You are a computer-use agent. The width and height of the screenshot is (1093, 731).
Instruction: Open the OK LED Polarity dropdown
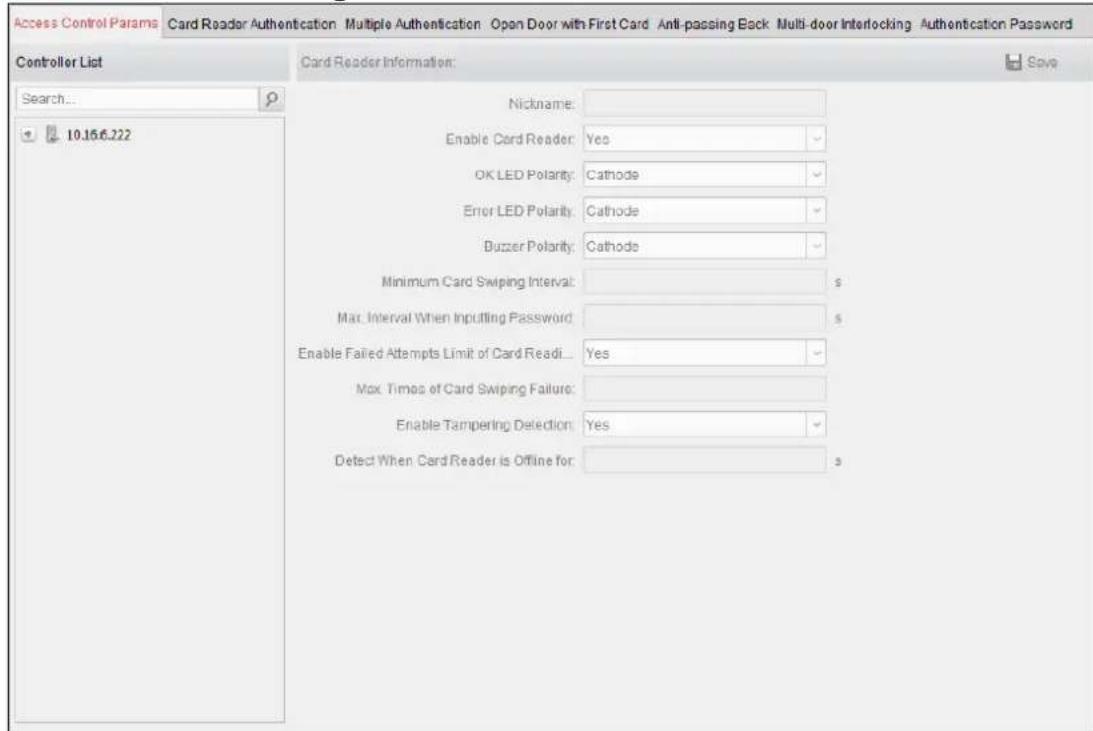pos(705,175)
